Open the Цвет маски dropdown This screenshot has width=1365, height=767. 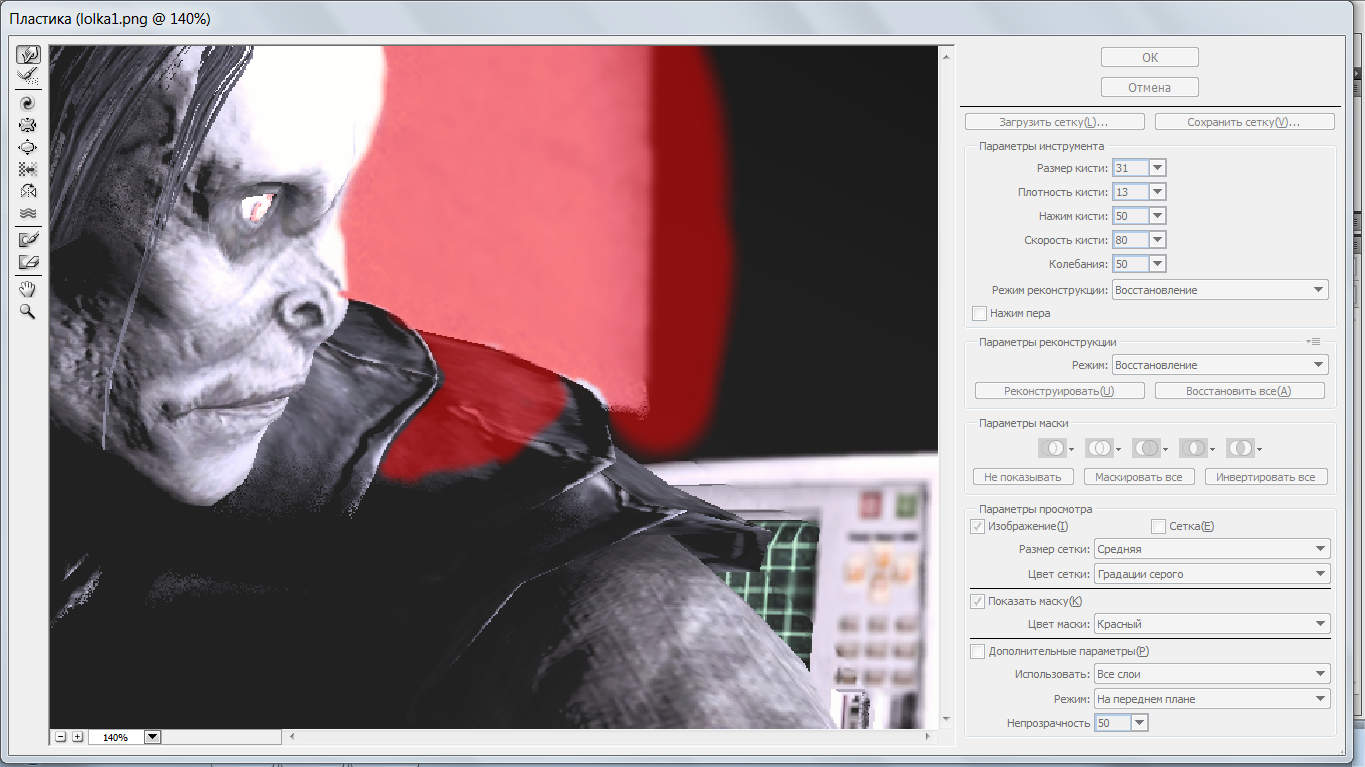coord(1212,624)
